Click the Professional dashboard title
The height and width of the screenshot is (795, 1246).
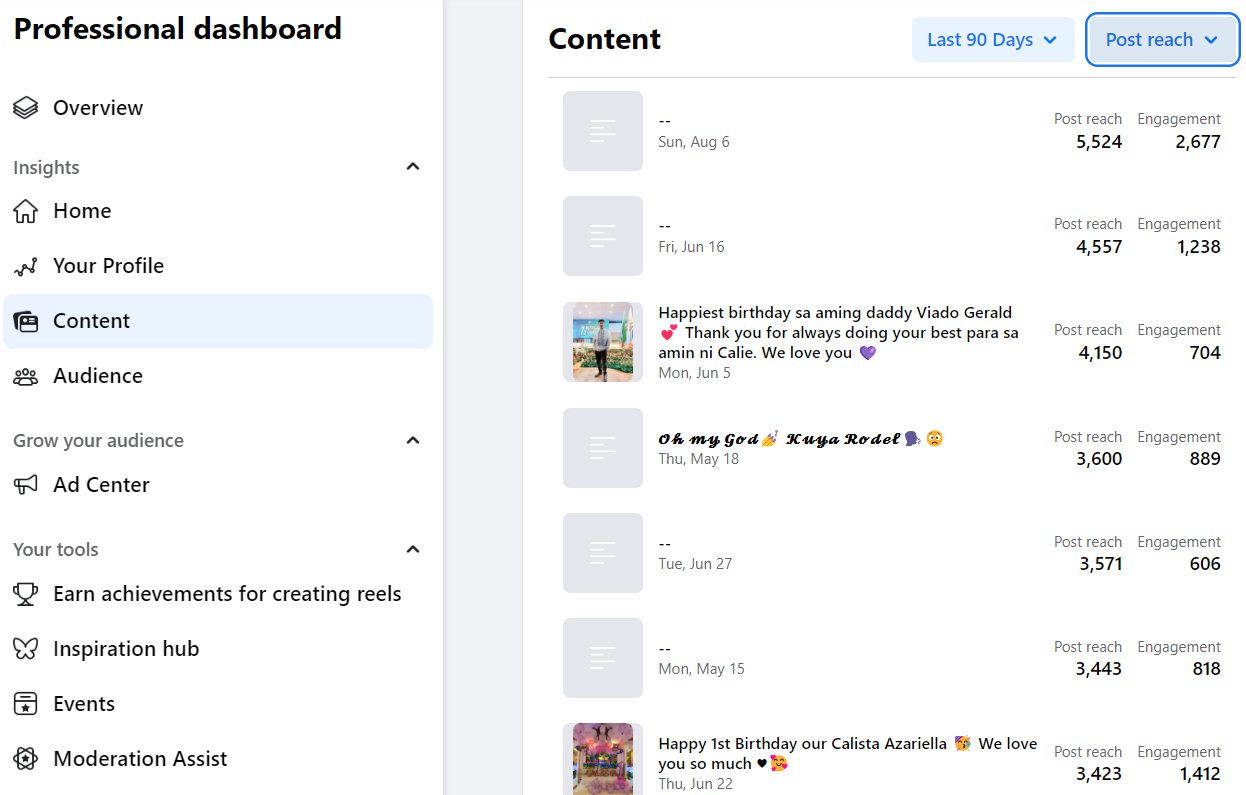(178, 29)
